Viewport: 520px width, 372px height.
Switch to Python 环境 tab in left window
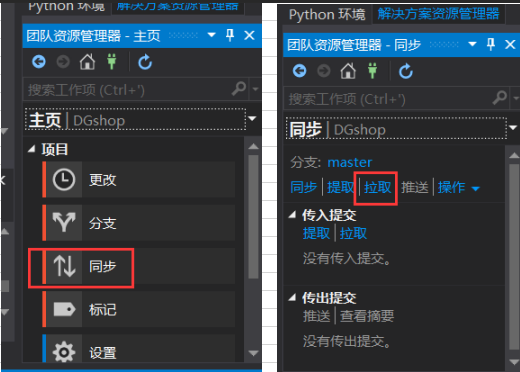[66, 6]
